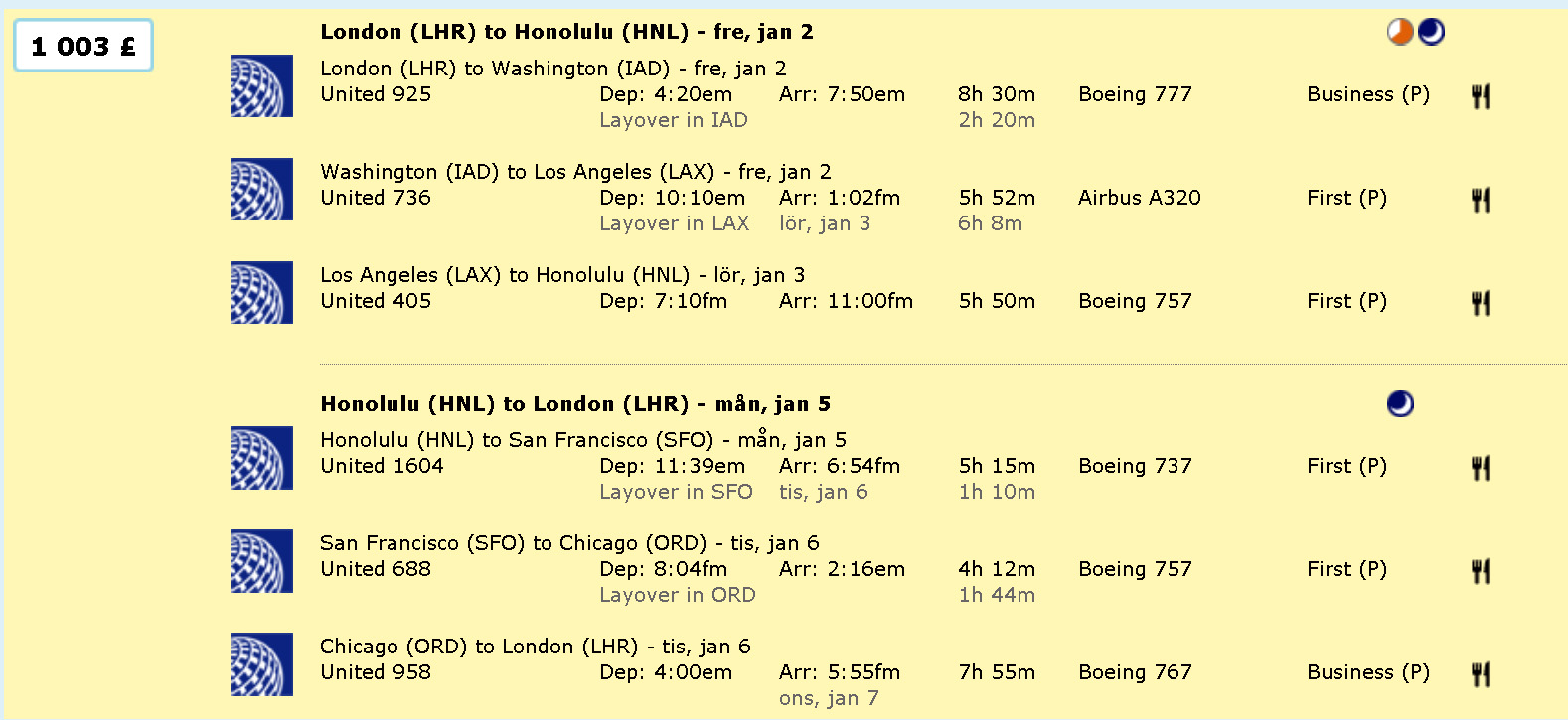Click the meal icon for United 958
The image size is (1568, 720).
[1481, 674]
